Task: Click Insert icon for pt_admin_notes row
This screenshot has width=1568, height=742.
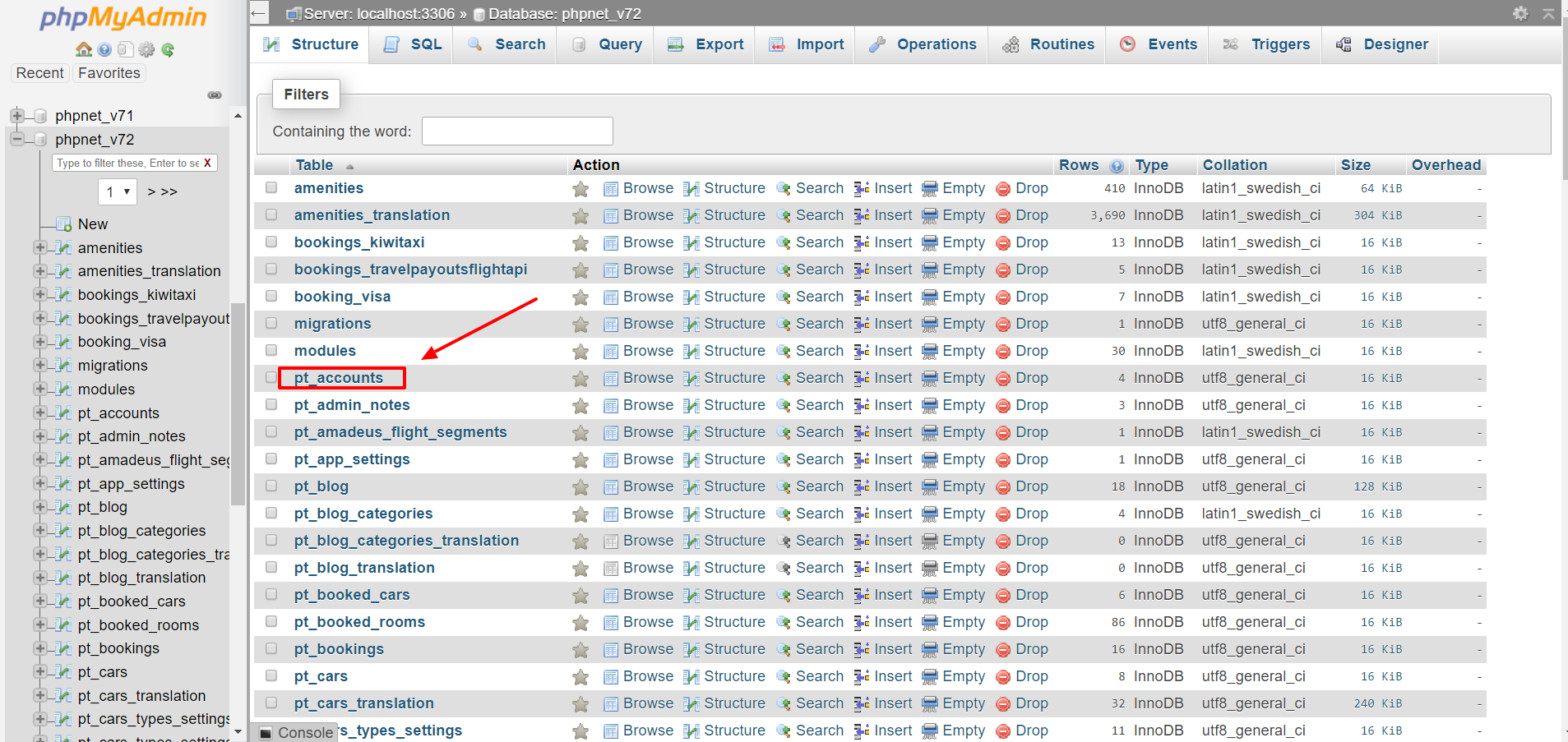Action: coord(862,406)
